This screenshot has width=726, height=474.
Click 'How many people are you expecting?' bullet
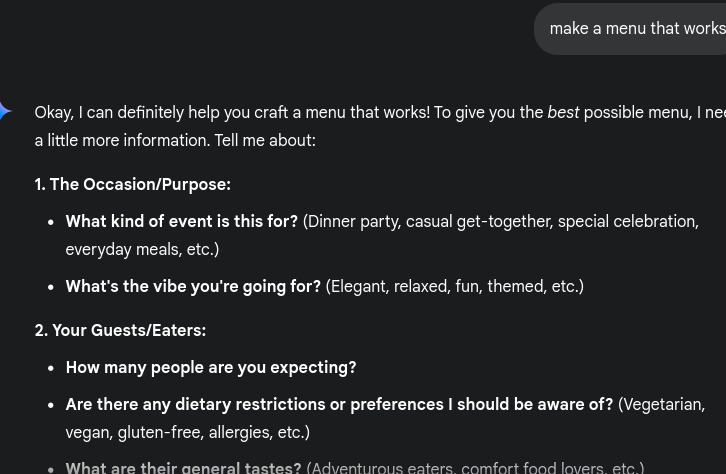pos(211,368)
